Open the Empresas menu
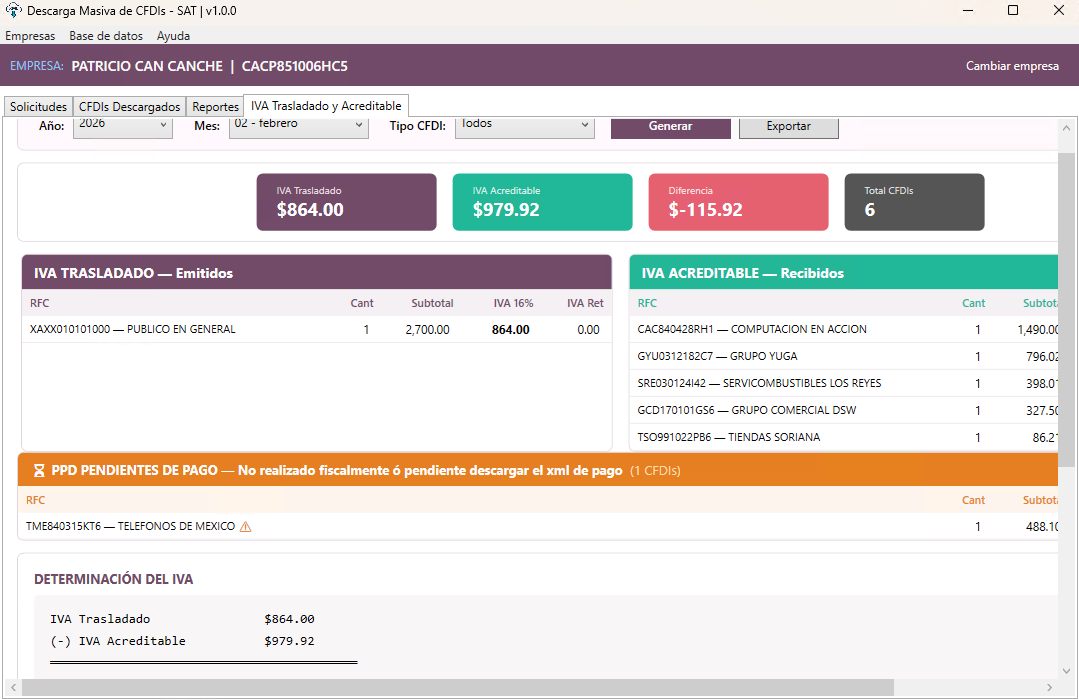1079x700 pixels. click(30, 36)
